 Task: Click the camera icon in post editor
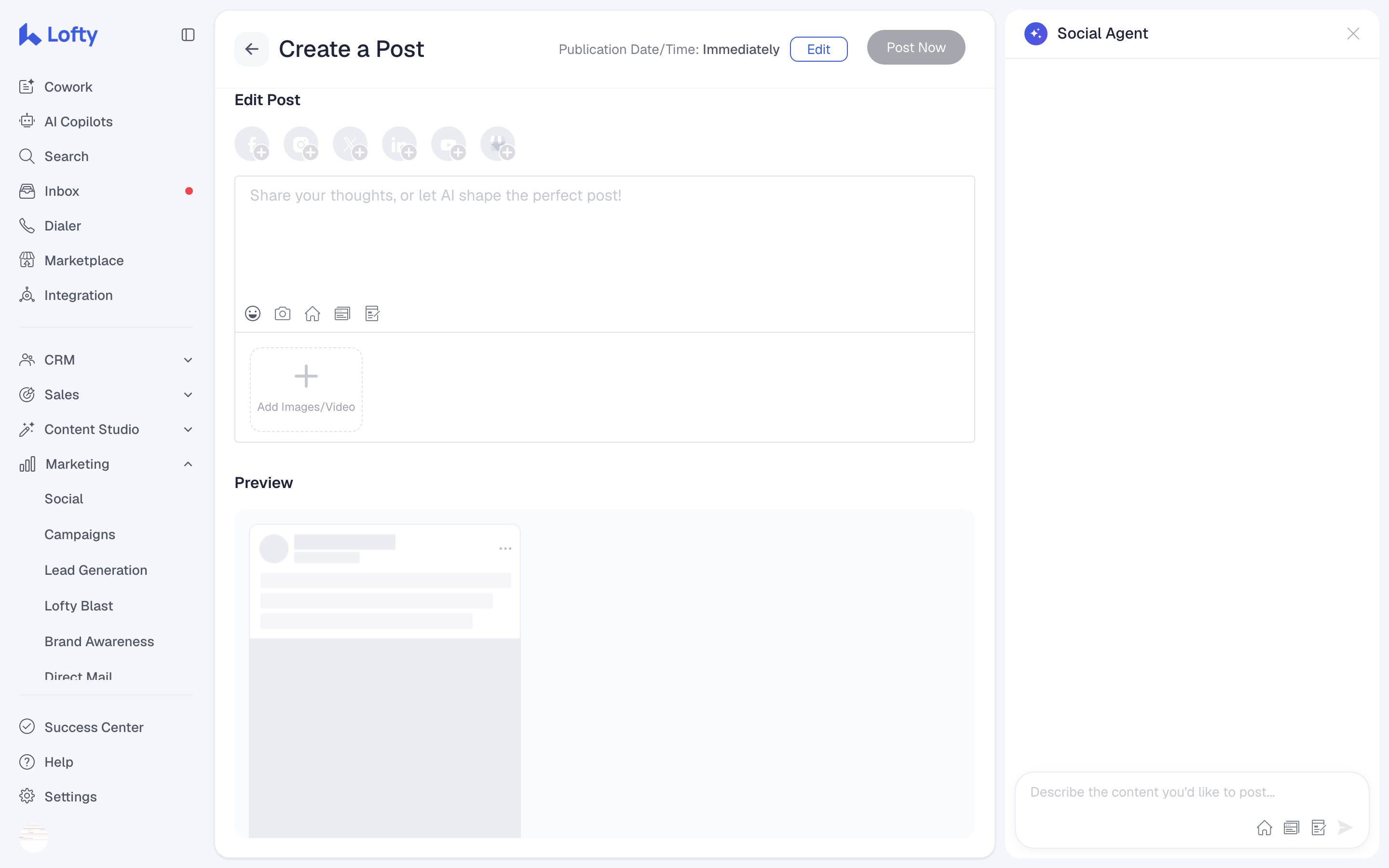pyautogui.click(x=283, y=313)
